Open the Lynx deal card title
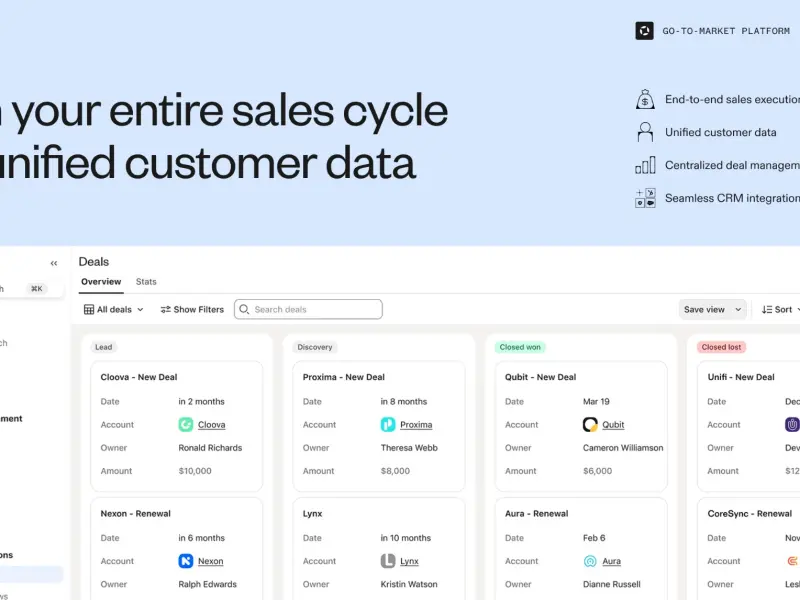The image size is (800, 600). (x=312, y=514)
